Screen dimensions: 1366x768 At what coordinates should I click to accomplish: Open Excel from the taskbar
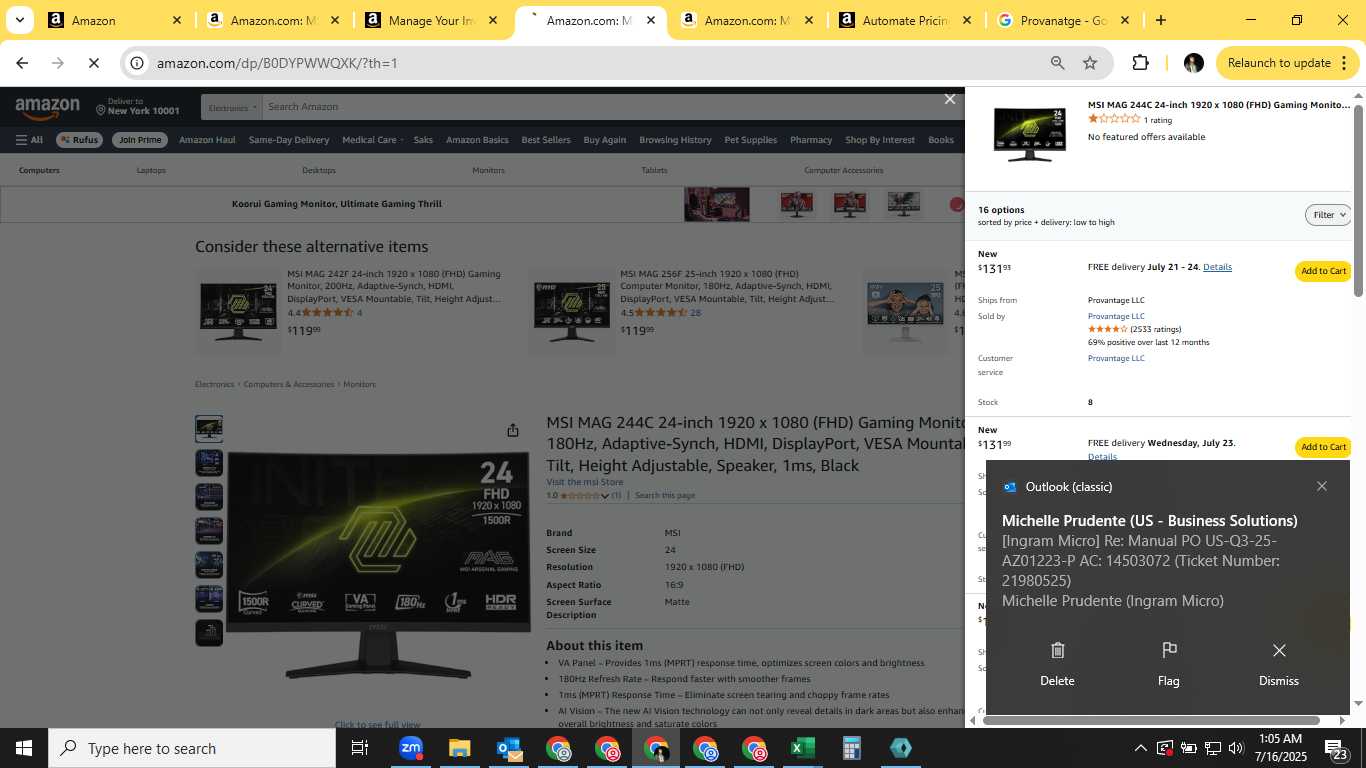[x=802, y=748]
